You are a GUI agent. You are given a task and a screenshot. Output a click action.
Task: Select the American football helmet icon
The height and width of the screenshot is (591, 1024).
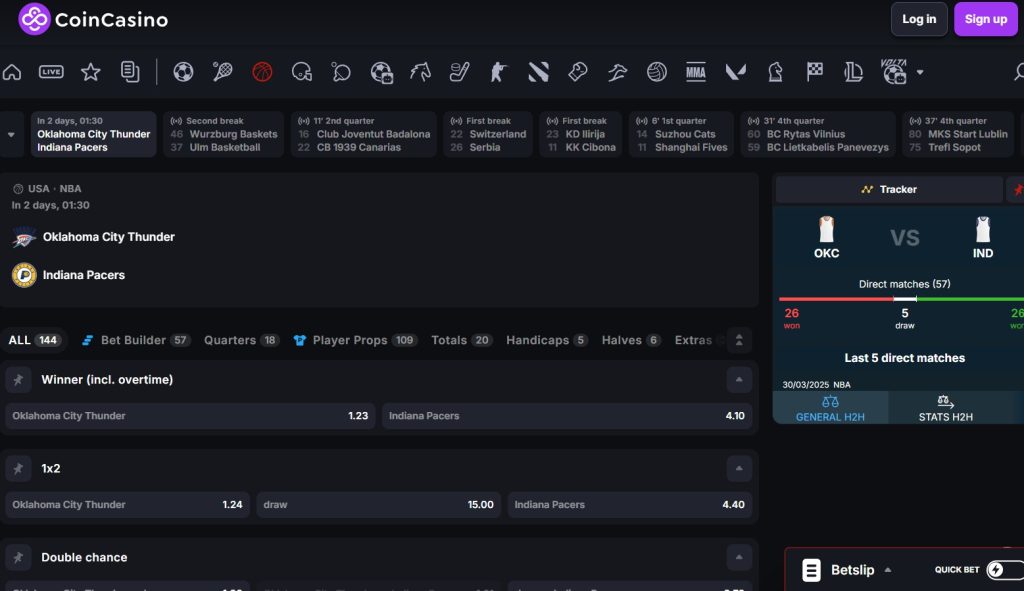[302, 72]
